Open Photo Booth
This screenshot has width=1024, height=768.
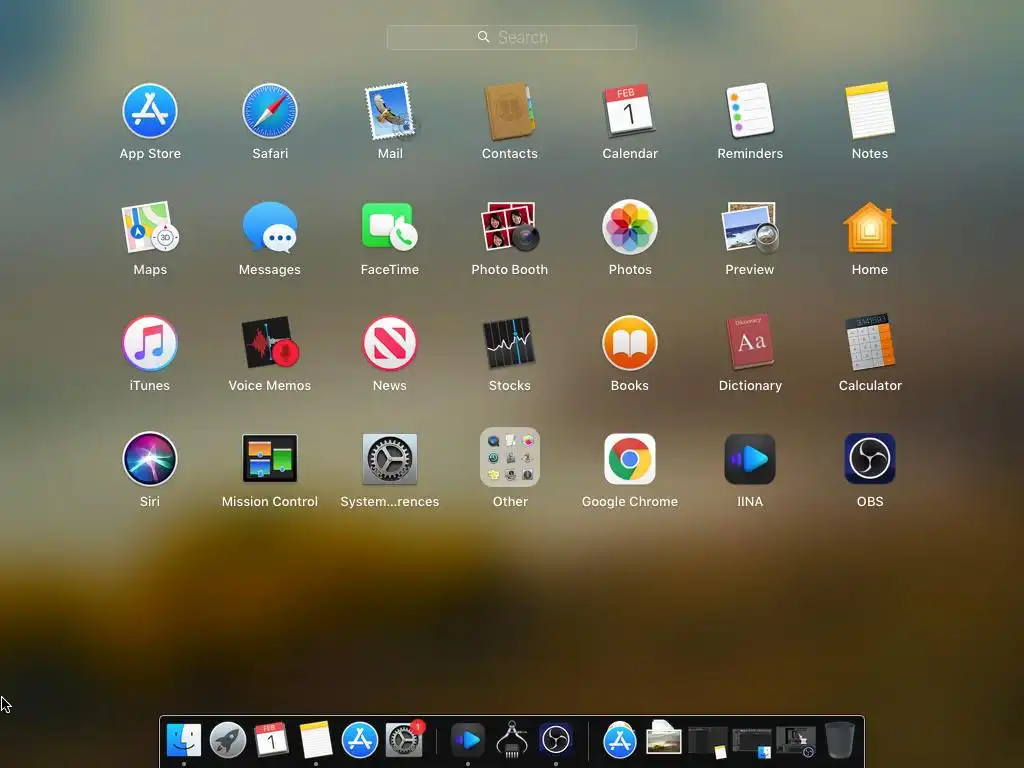(509, 226)
